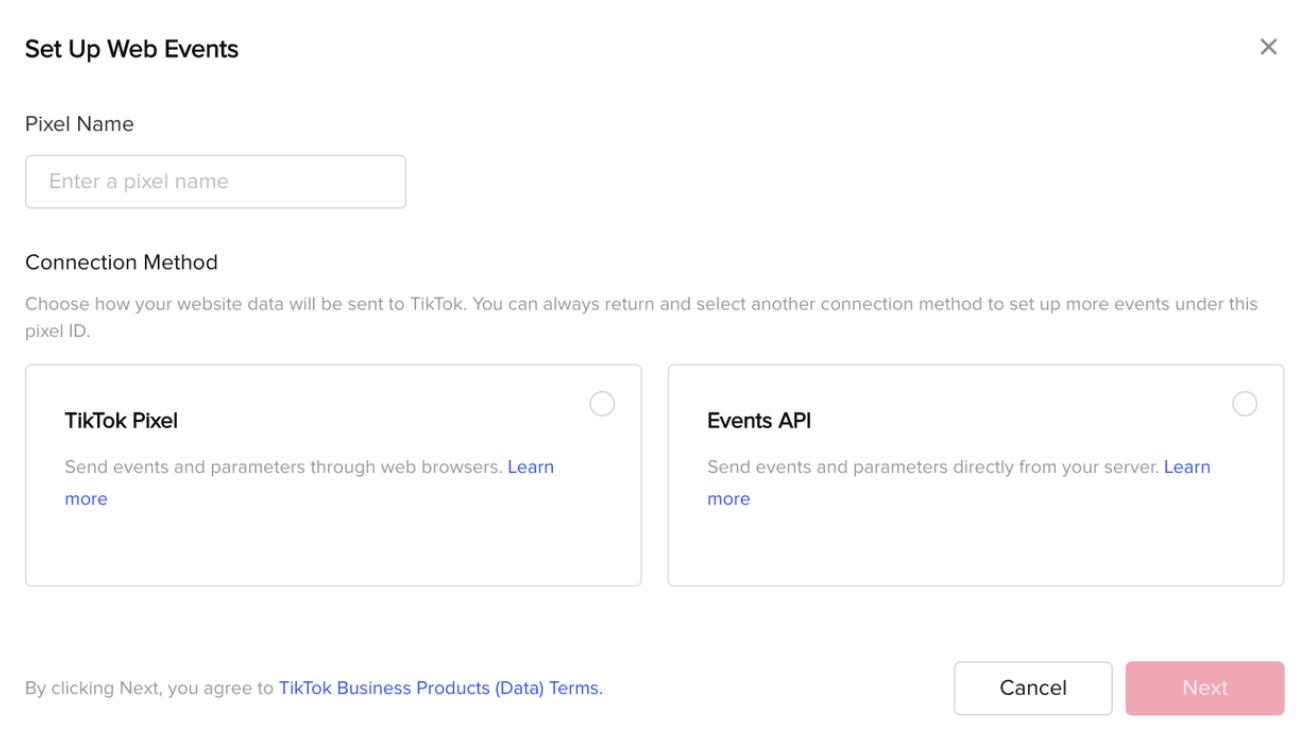Click the "Connection Method" section heading
The image size is (1302, 734).
pyautogui.click(x=121, y=262)
